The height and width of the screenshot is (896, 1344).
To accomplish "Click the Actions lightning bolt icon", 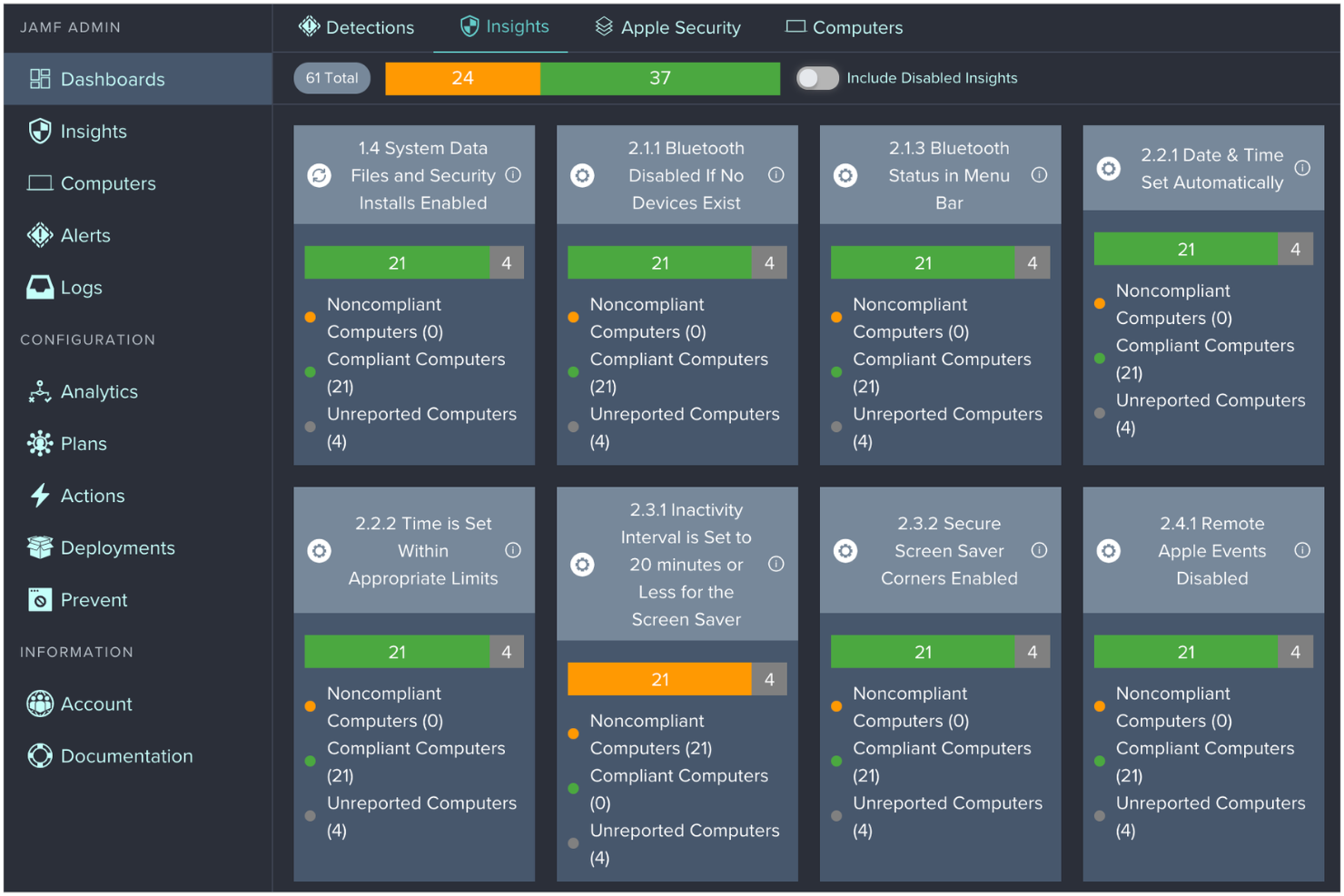I will (40, 496).
